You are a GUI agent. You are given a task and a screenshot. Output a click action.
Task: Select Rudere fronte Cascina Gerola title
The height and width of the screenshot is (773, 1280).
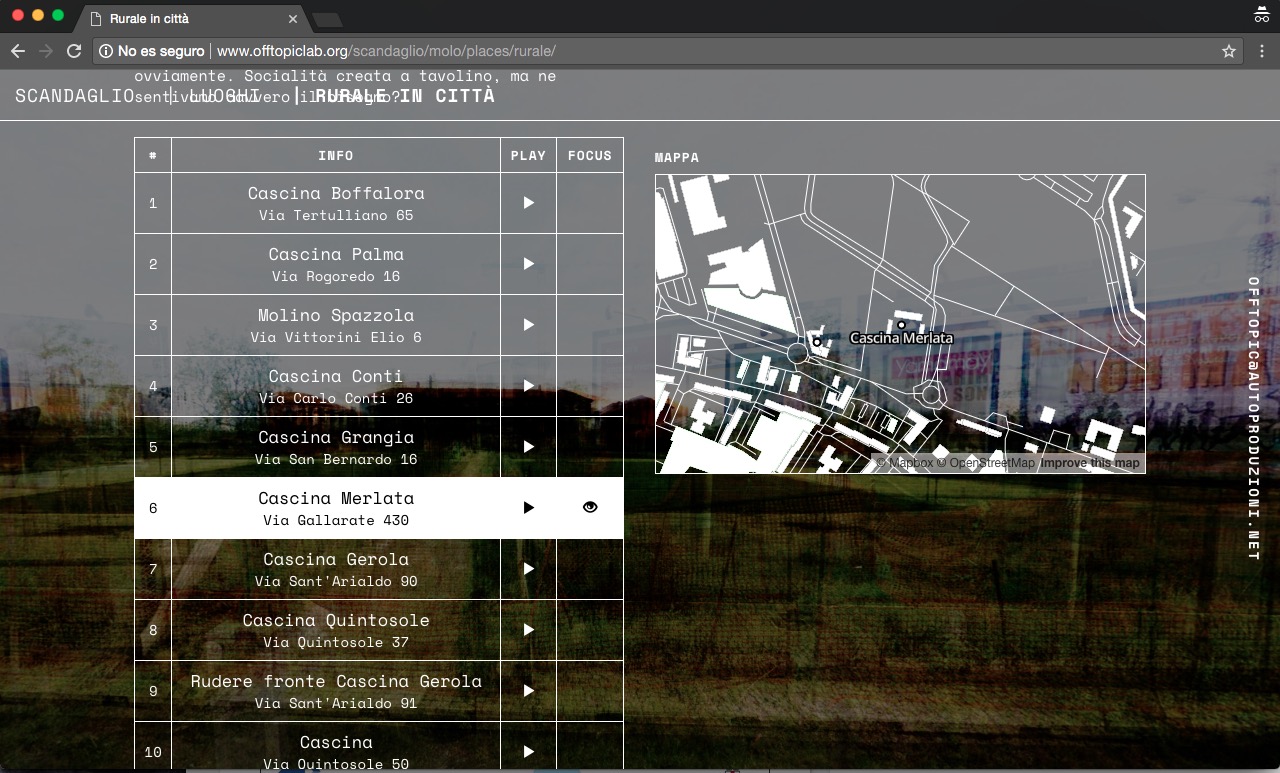click(x=336, y=681)
